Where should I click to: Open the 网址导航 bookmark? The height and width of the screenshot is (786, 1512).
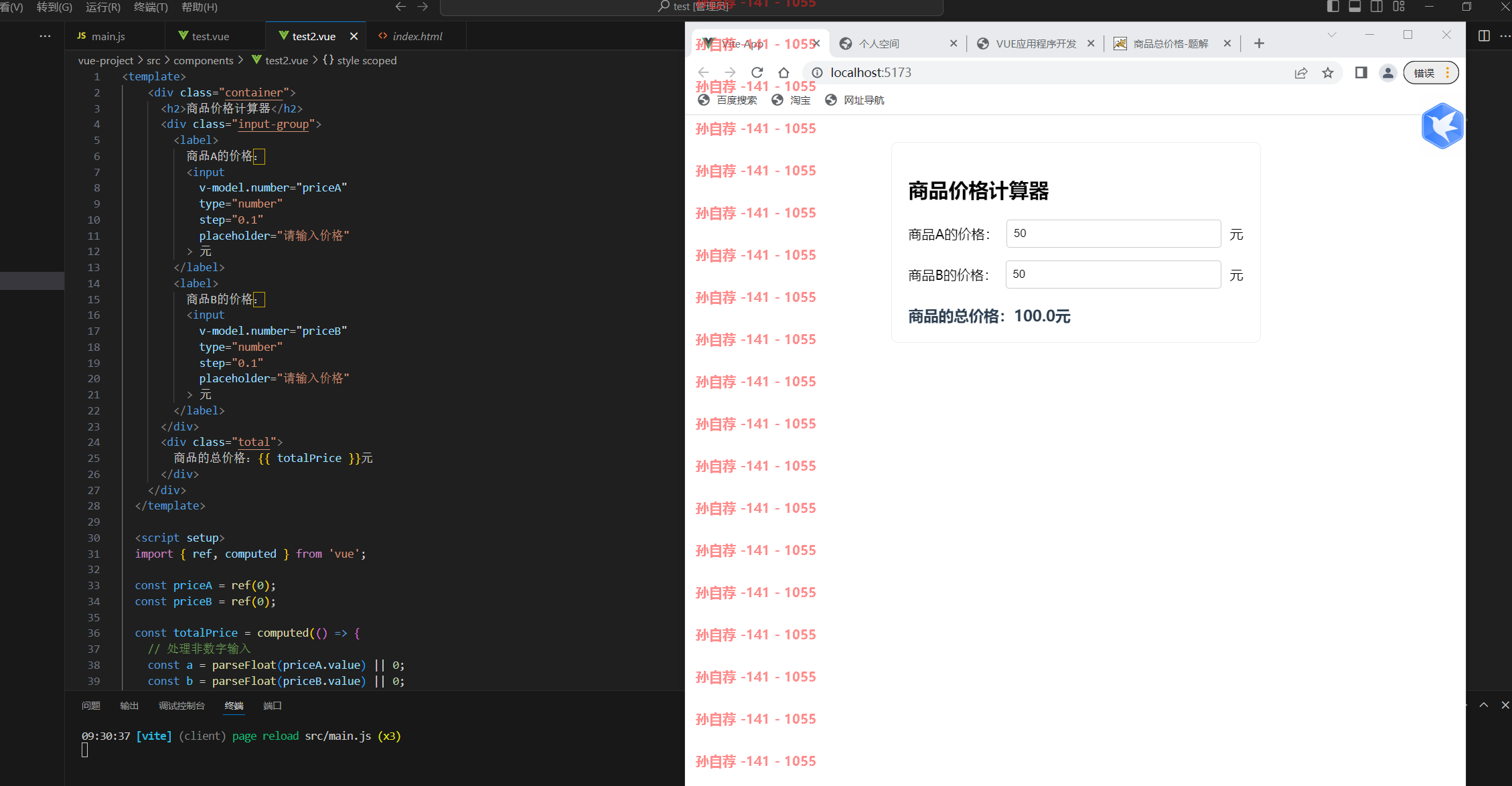point(854,100)
